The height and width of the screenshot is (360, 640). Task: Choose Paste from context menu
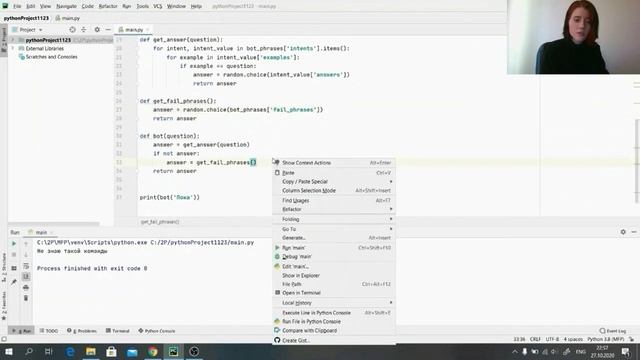point(334,173)
